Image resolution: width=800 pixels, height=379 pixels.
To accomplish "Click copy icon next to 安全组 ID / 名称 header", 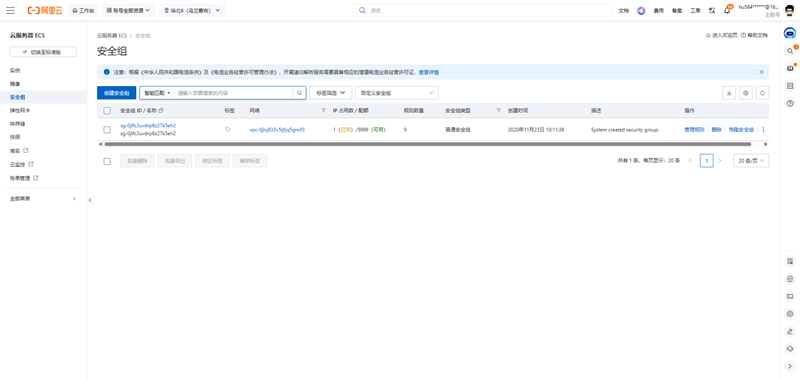I will pos(161,111).
